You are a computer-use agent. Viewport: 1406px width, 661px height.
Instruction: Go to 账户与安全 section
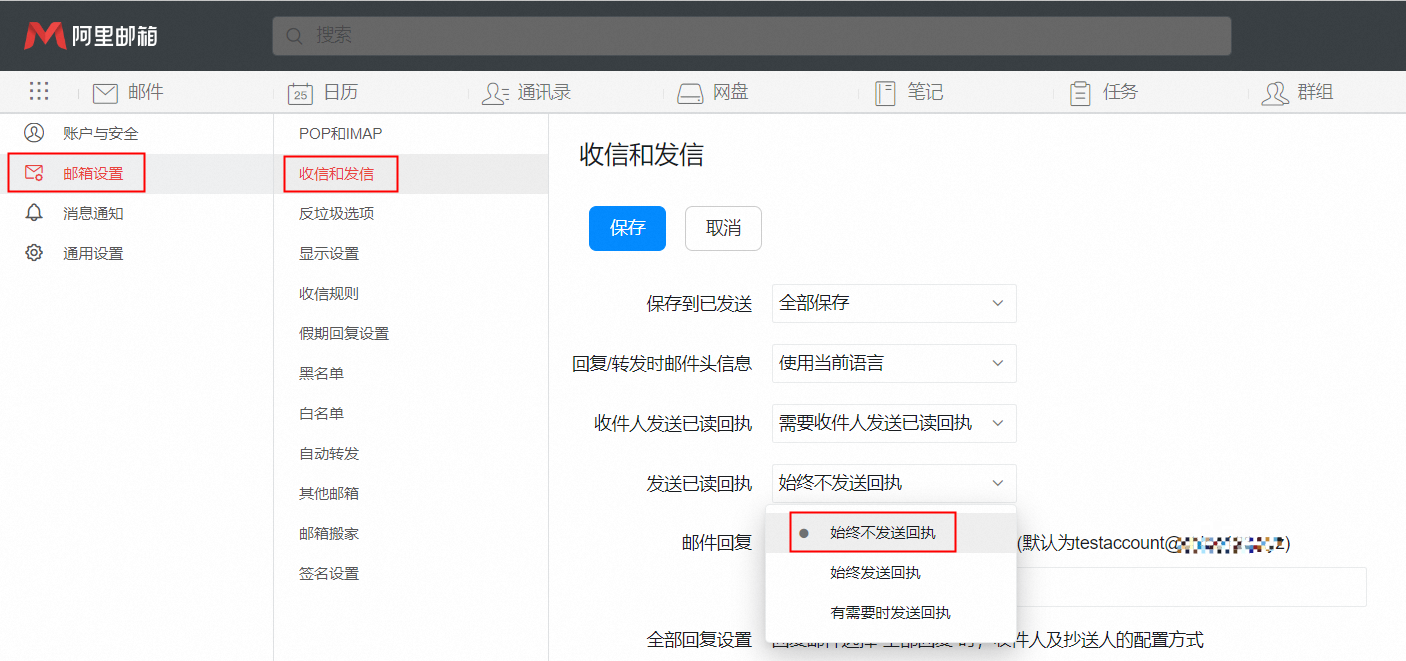[100, 133]
